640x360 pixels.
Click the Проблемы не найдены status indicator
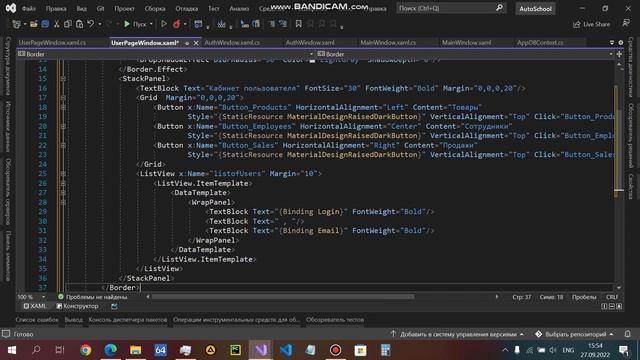[93, 297]
